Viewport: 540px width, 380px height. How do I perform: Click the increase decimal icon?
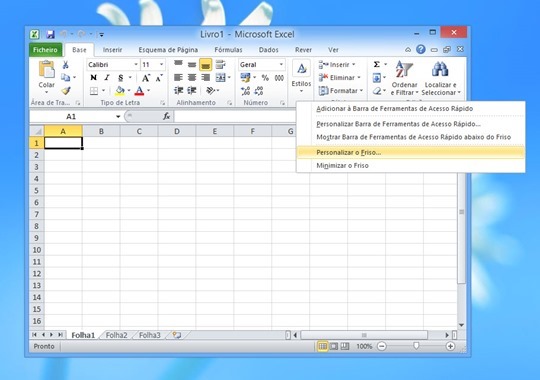[245, 91]
